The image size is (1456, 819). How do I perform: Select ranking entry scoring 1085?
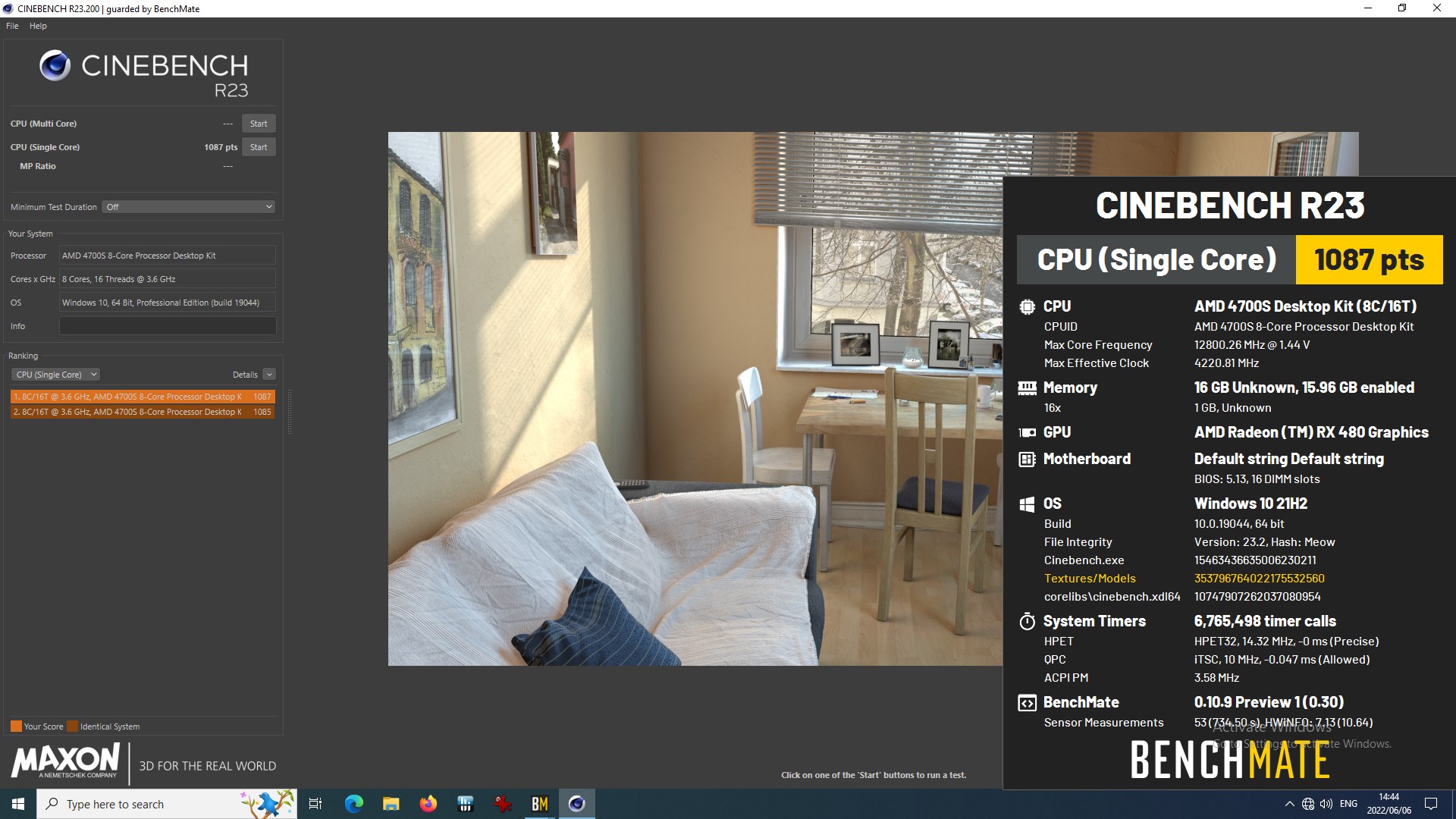pyautogui.click(x=143, y=412)
